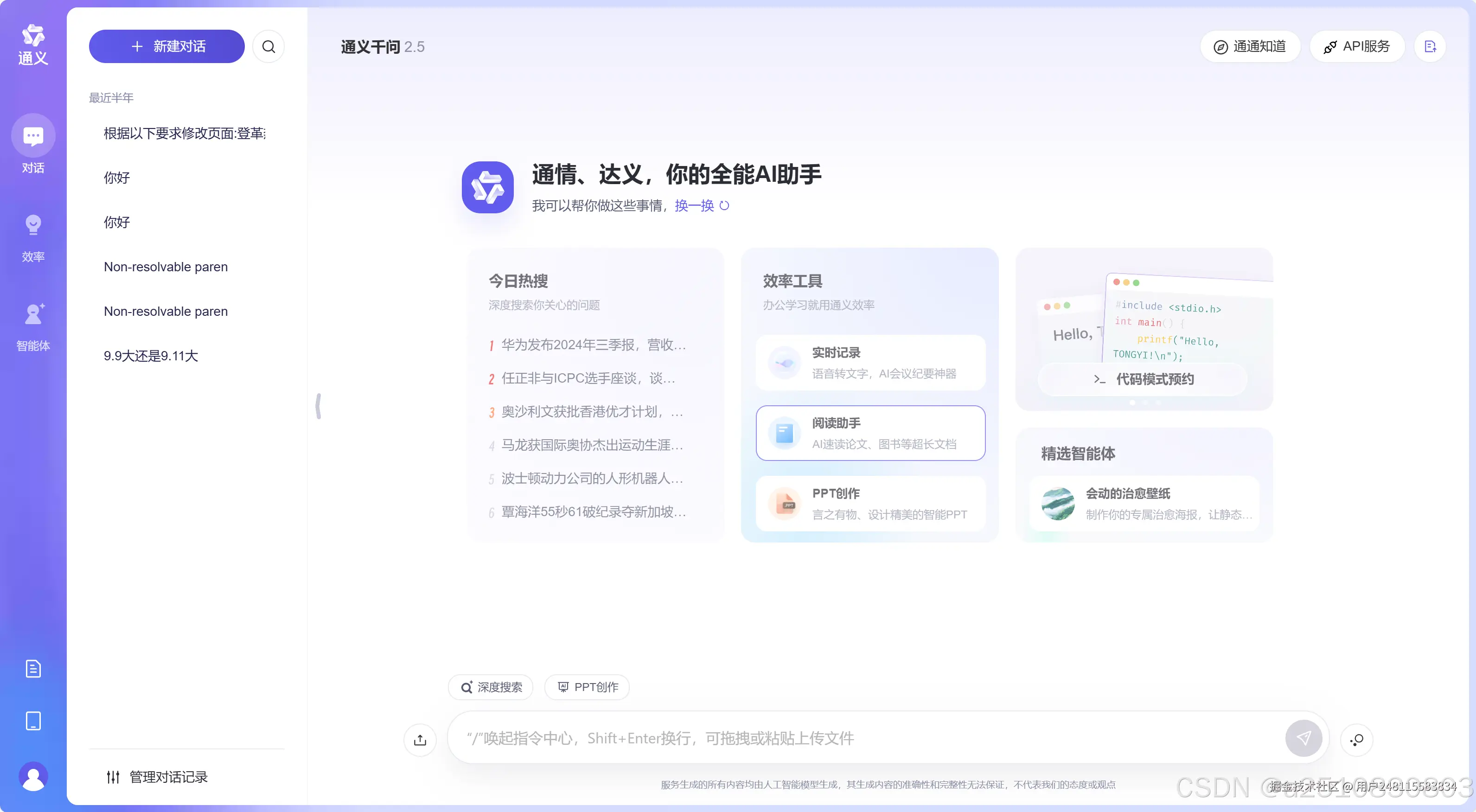Viewport: 1476px width, 812px height.
Task: Collapse the conversation history sidebar
Action: pos(319,405)
